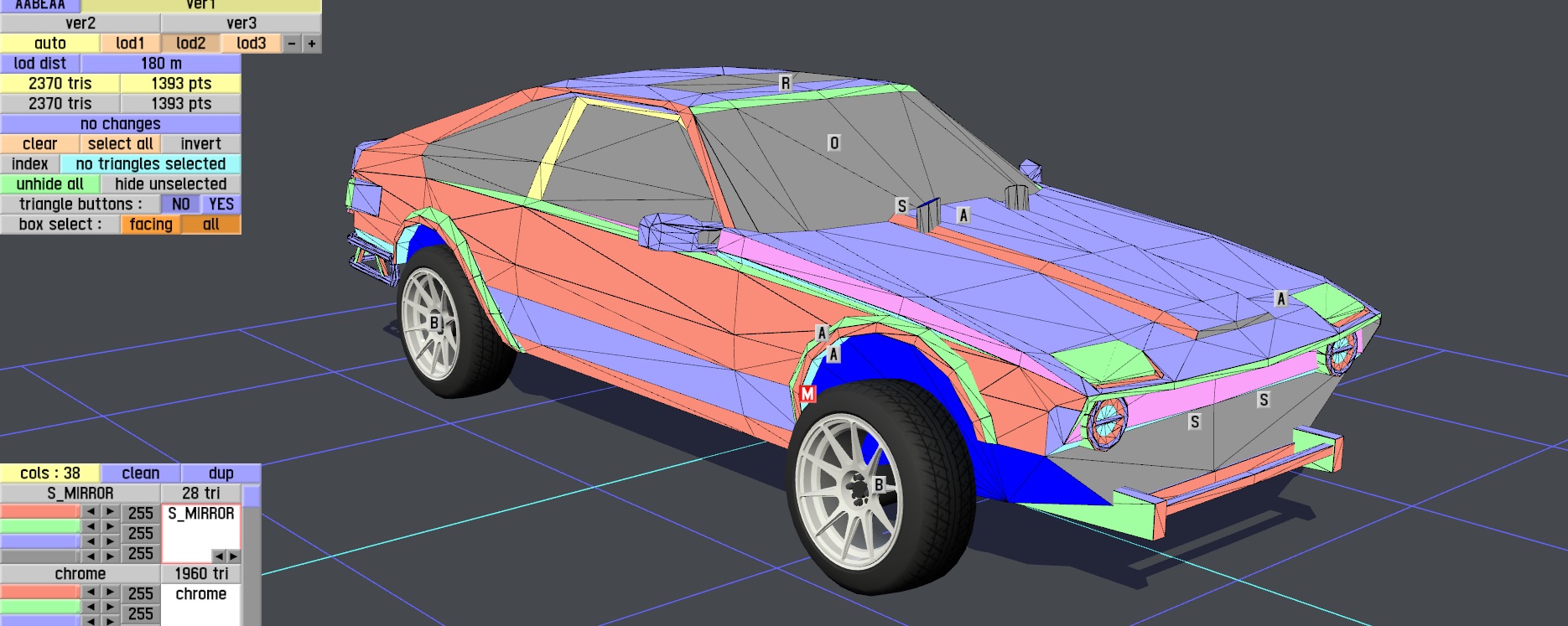The image size is (1568, 626).
Task: Click the "cols : 38" label
Action: pos(50,473)
